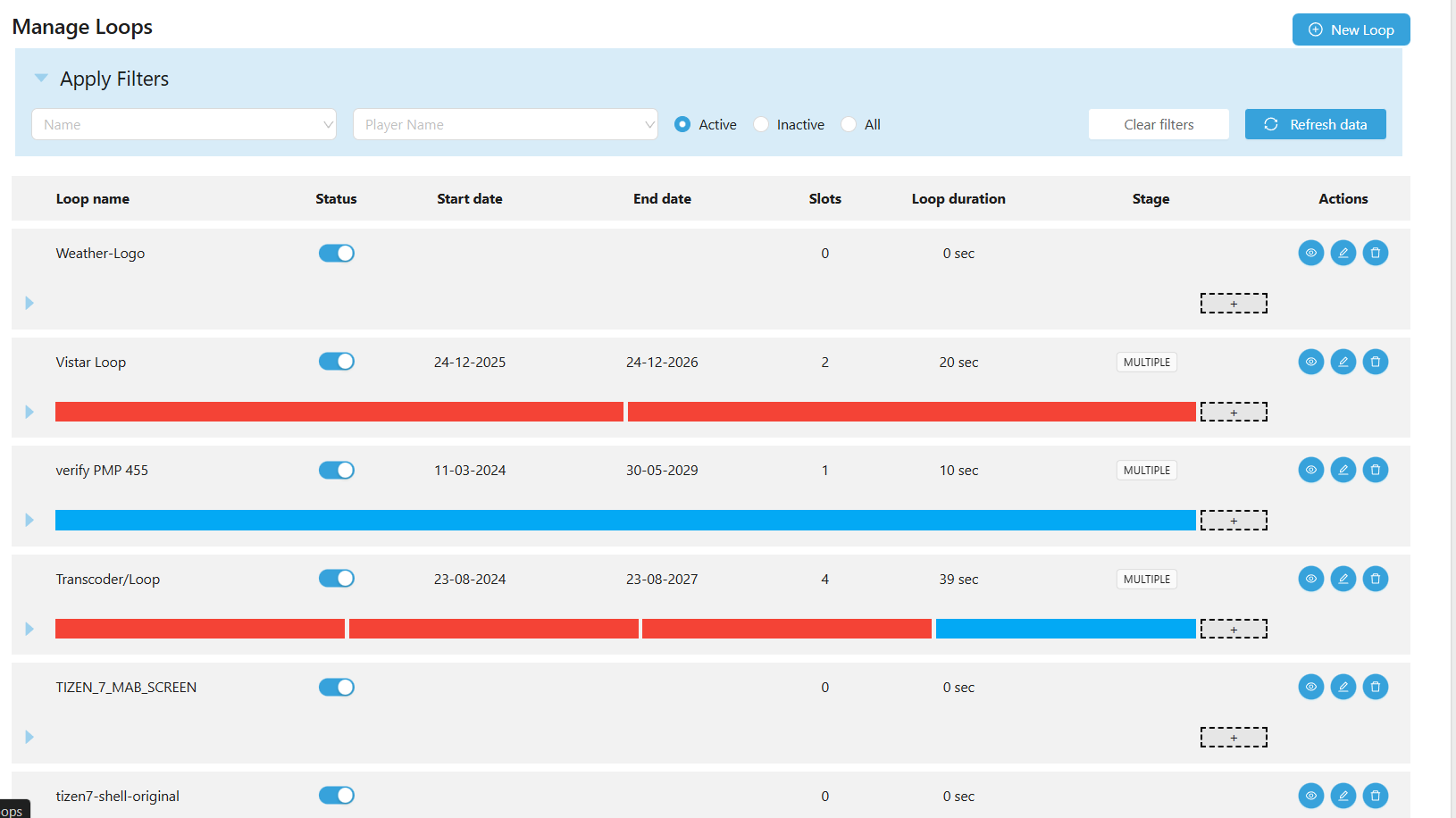Screen dimensions: 1456x818
Task: Select blue slot in Transcoder/Loop timeline
Action: pyautogui.click(x=1065, y=629)
